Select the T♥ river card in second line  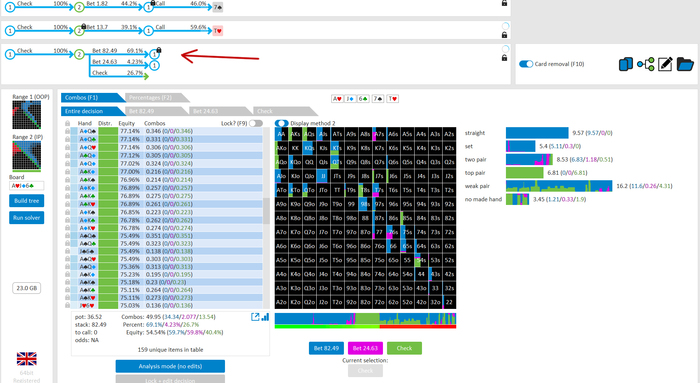pyautogui.click(x=217, y=30)
